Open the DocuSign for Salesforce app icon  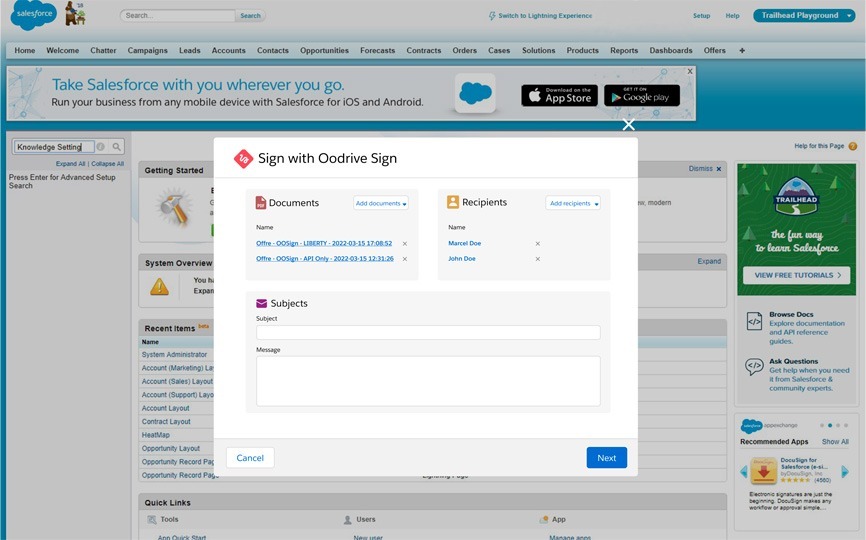[764, 471]
